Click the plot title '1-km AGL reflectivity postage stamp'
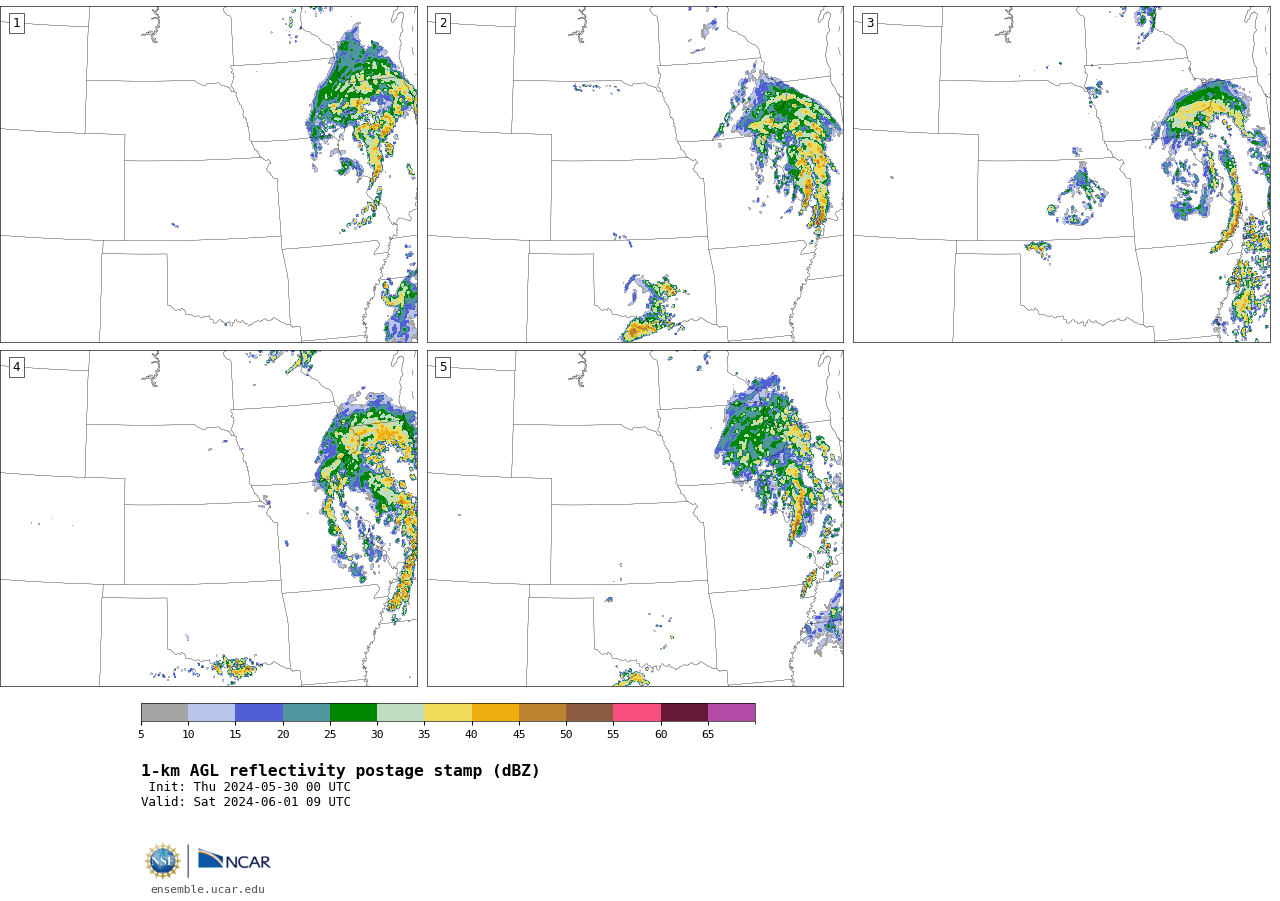The width and height of the screenshot is (1280, 901). click(340, 771)
